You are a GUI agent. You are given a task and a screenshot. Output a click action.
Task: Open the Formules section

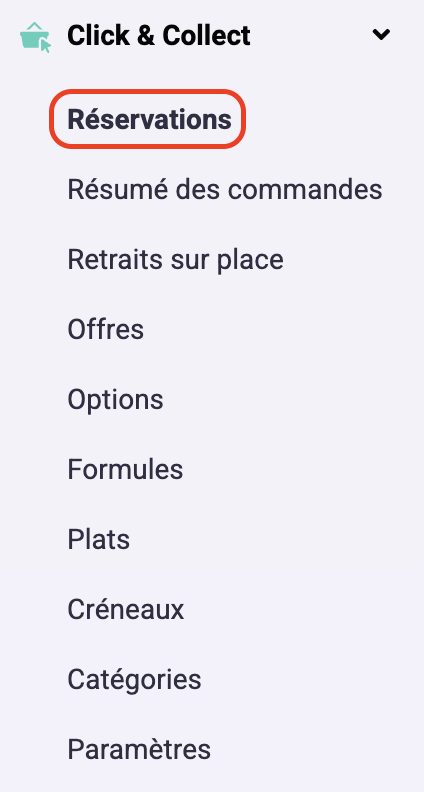tap(125, 470)
